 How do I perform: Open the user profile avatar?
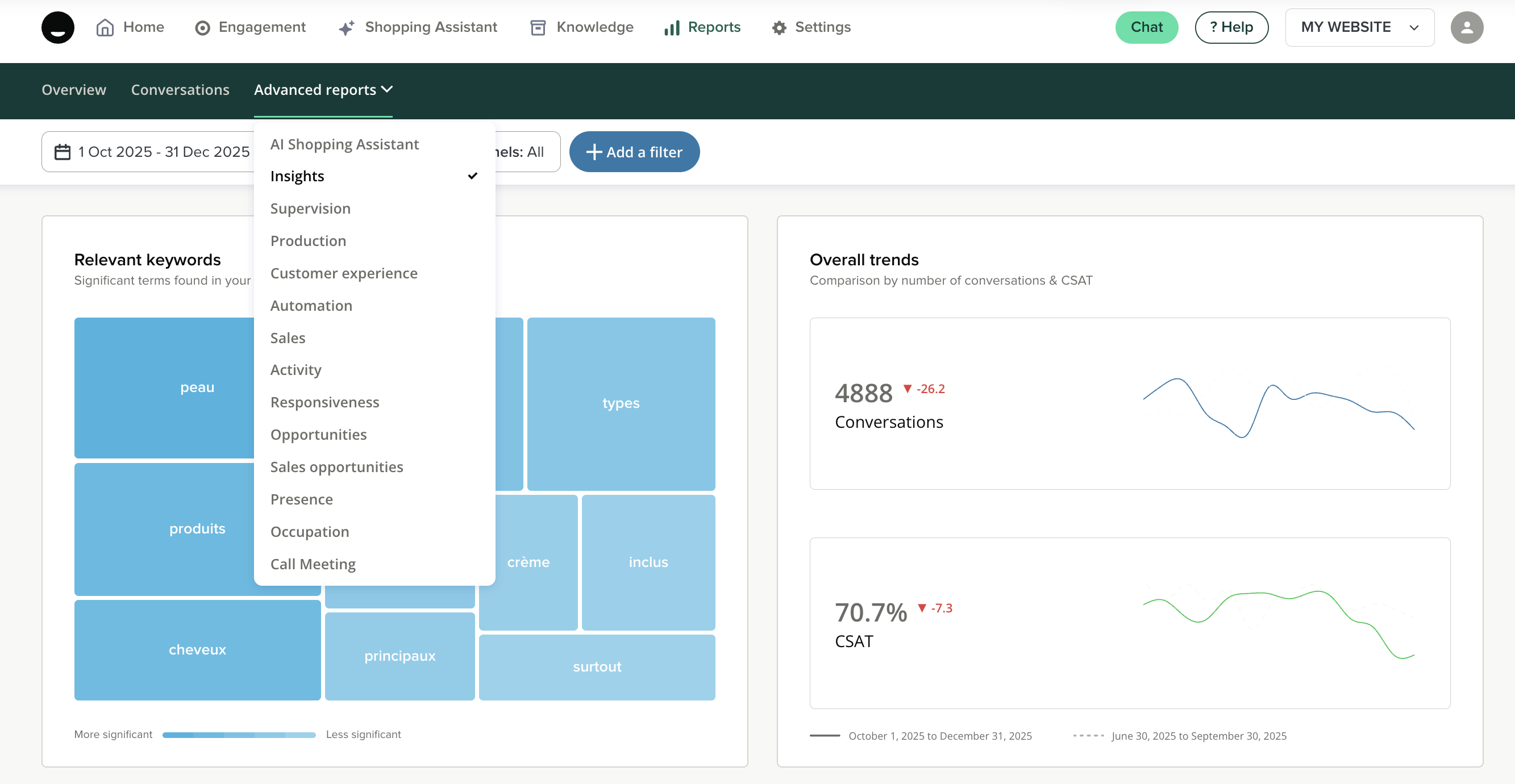click(x=1466, y=28)
